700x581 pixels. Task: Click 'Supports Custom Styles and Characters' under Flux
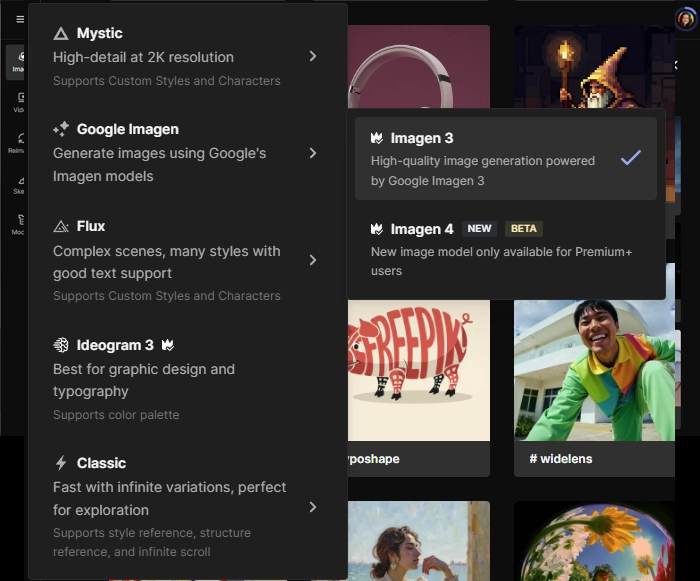coord(167,296)
